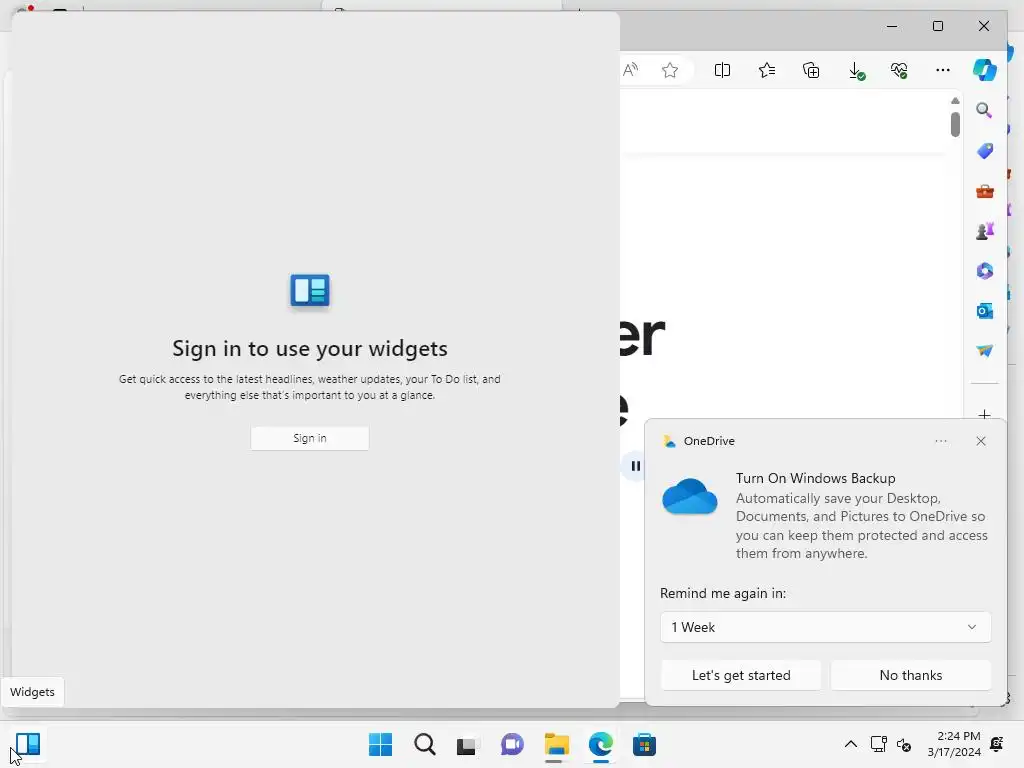Click the network icon in system tray
The height and width of the screenshot is (768, 1024).
(878, 744)
